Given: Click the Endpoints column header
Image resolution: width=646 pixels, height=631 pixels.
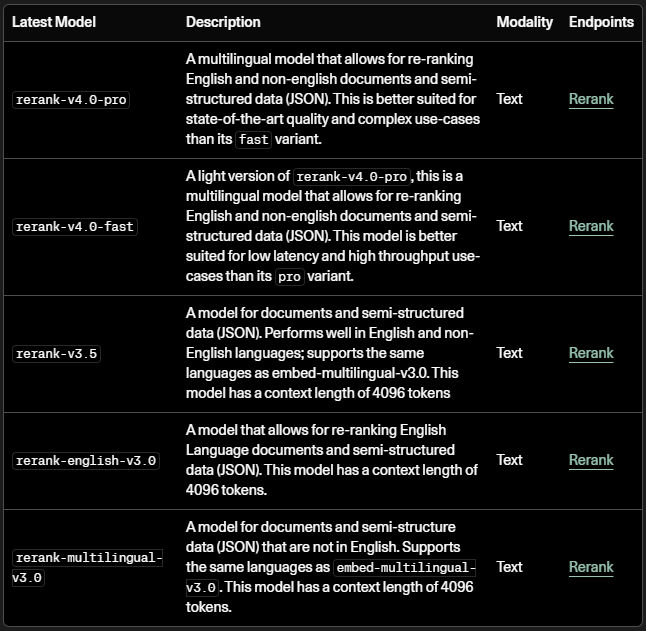Looking at the screenshot, I should (x=601, y=22).
